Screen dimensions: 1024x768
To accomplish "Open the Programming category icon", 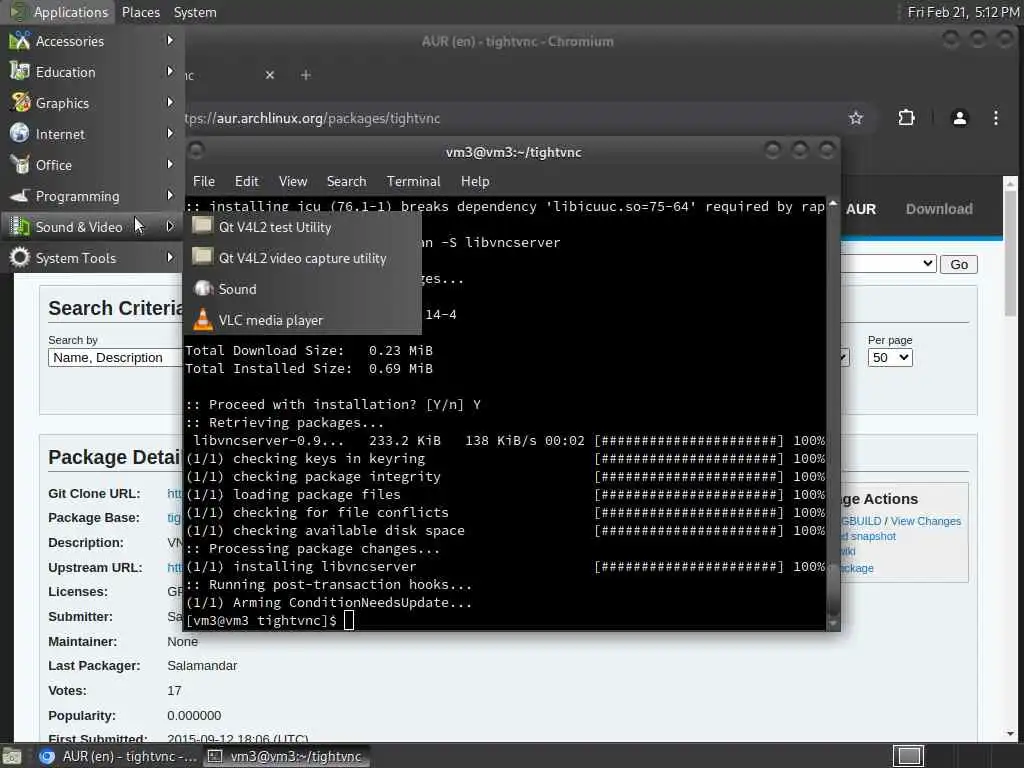I will click(20, 196).
